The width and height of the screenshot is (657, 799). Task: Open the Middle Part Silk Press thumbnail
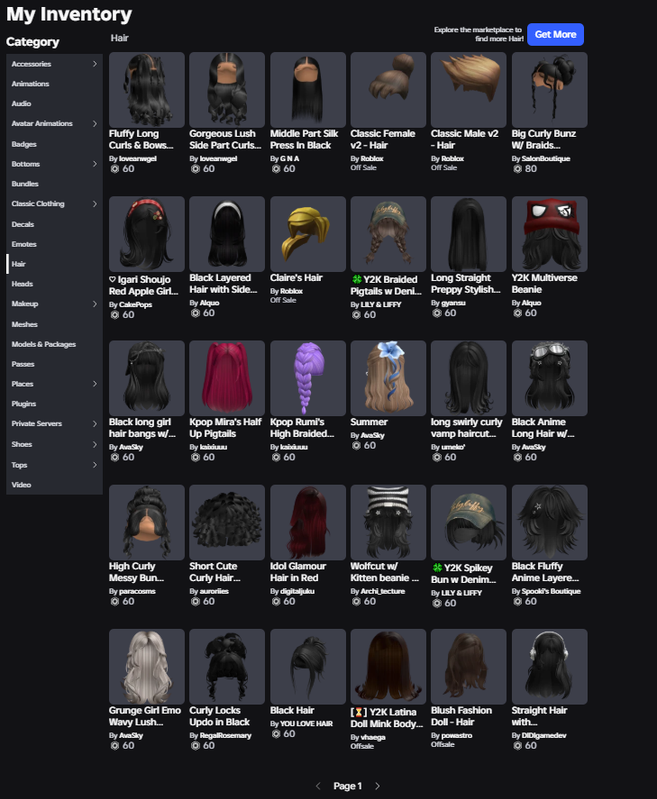(308, 90)
